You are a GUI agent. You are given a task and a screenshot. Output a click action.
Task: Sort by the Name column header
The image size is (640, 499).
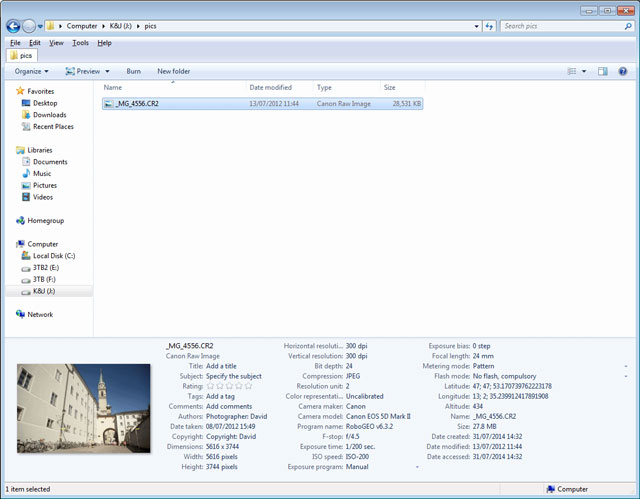pyautogui.click(x=173, y=87)
